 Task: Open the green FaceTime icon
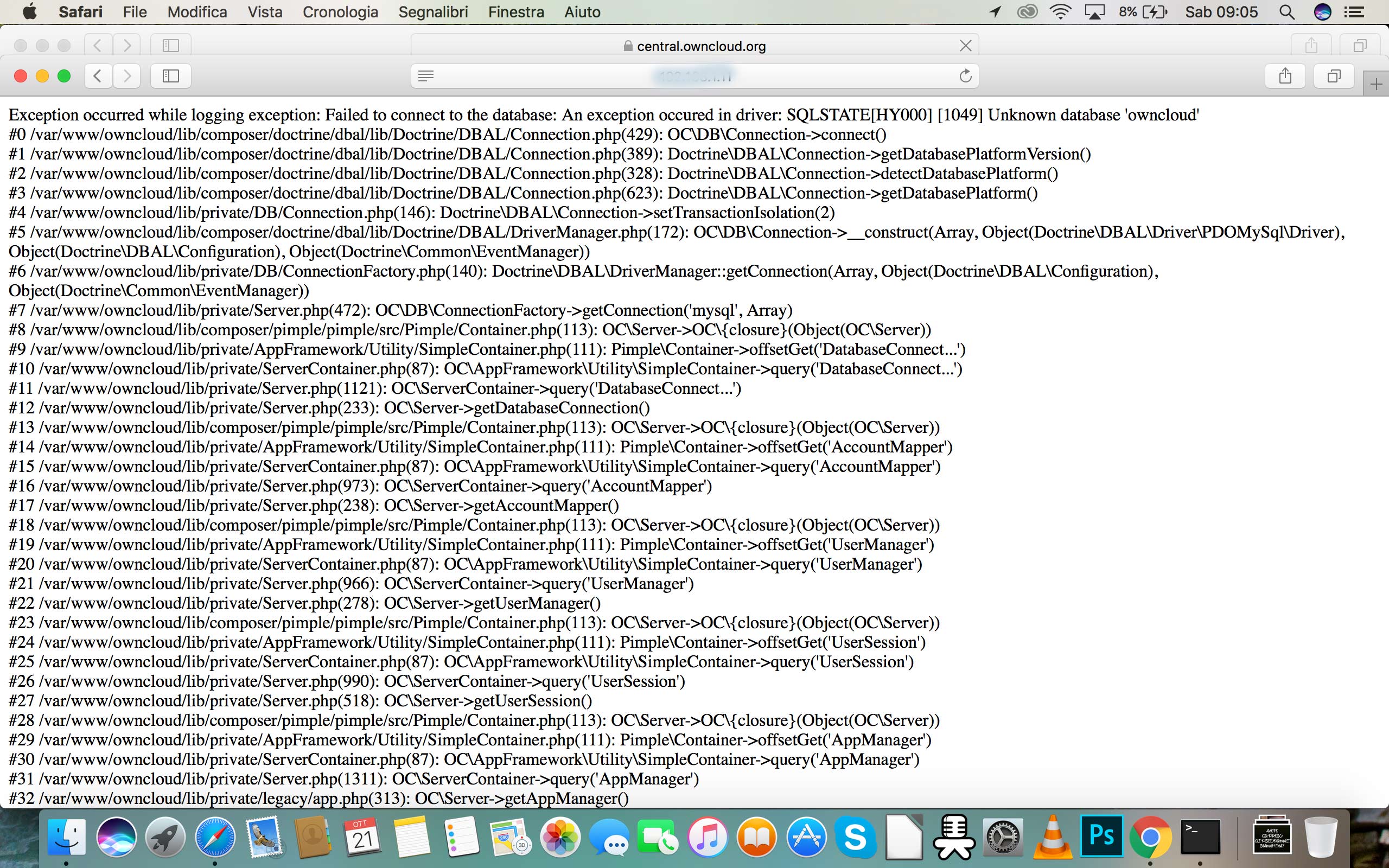point(658,837)
